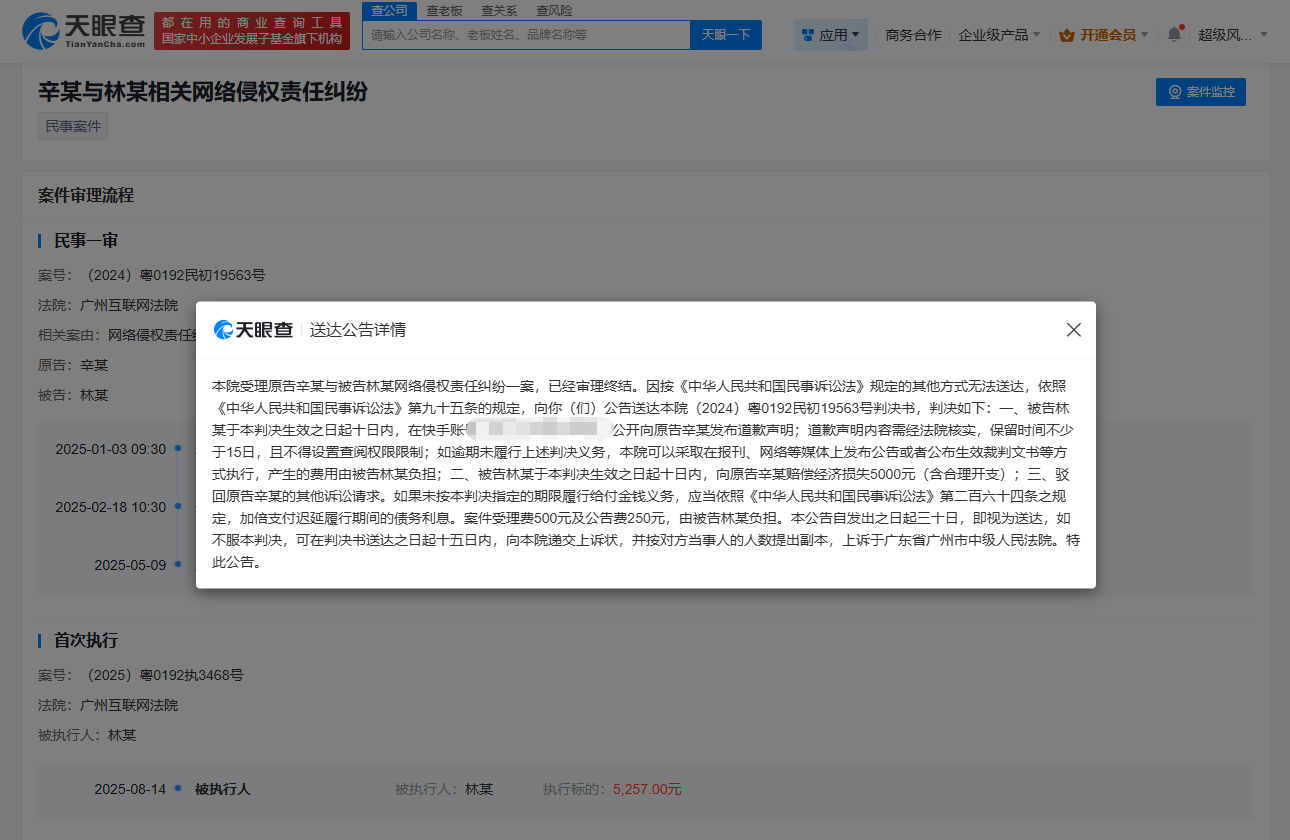1290x840 pixels.
Task: Click the 案件监控 button
Action: click(x=1201, y=91)
